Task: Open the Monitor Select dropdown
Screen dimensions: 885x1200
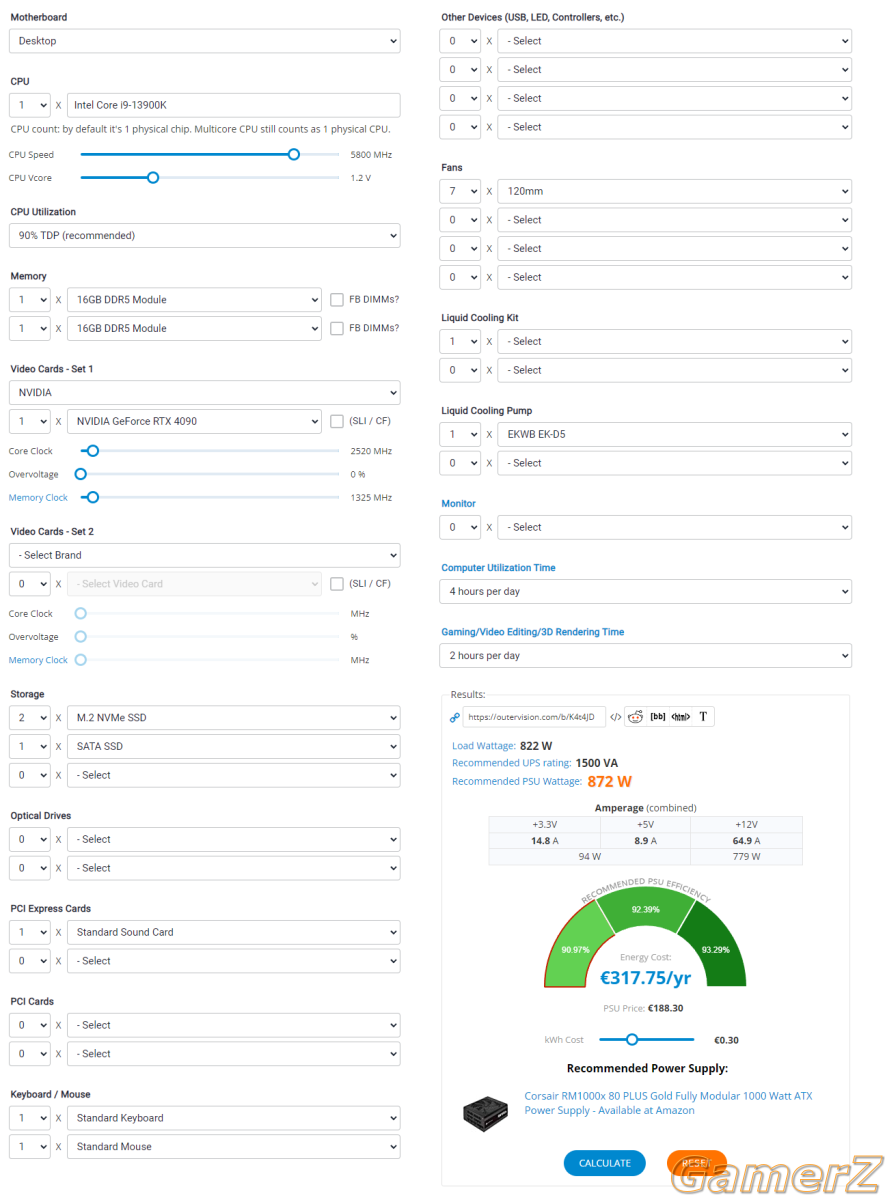Action: coord(674,527)
